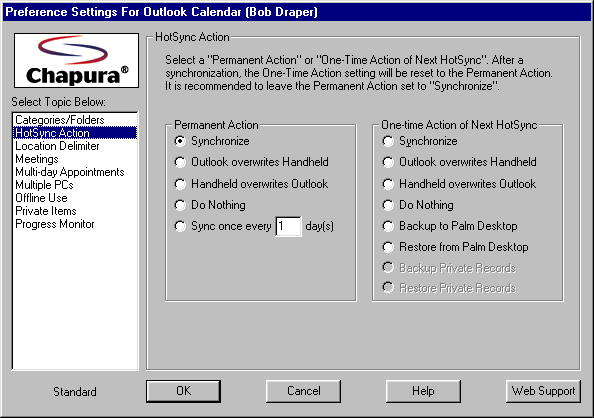Click the Chapura logo image

pos(76,61)
